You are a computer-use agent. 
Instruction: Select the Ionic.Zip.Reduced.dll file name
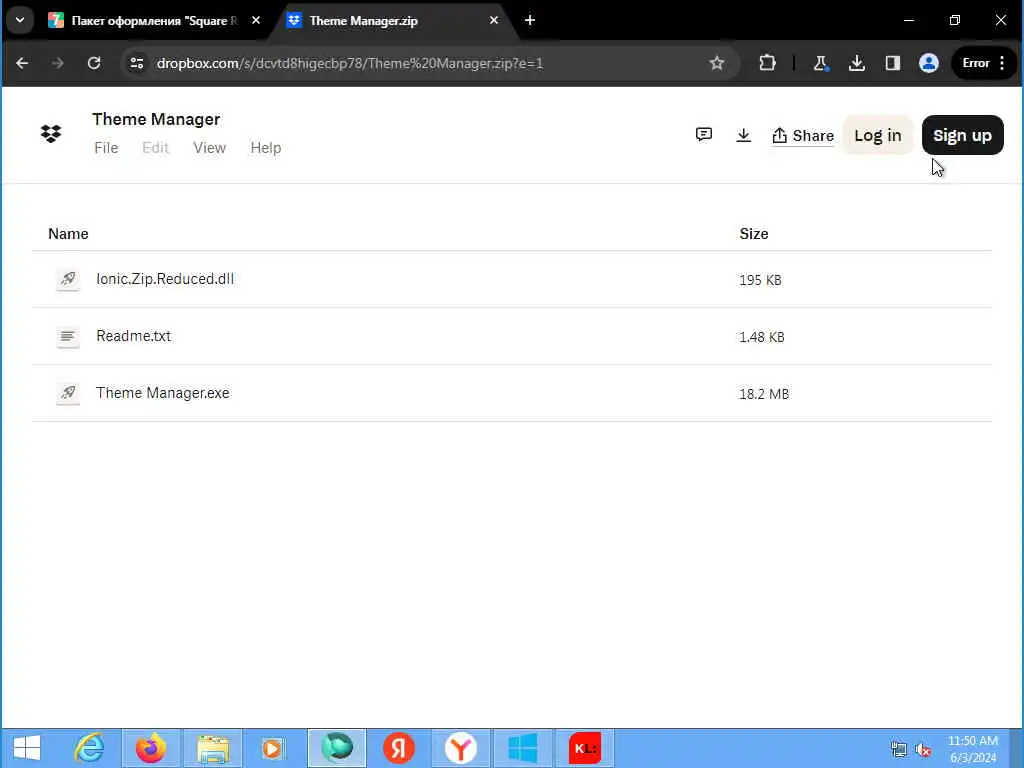pyautogui.click(x=165, y=279)
